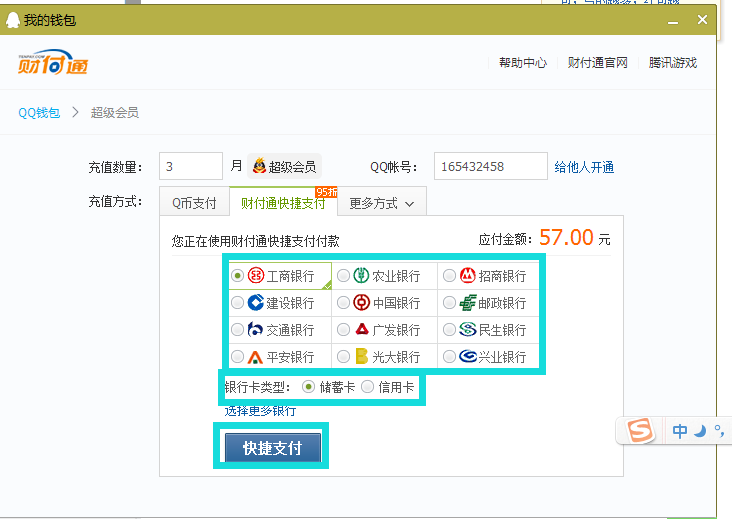Select the 民生银行 radio button

click(449, 330)
